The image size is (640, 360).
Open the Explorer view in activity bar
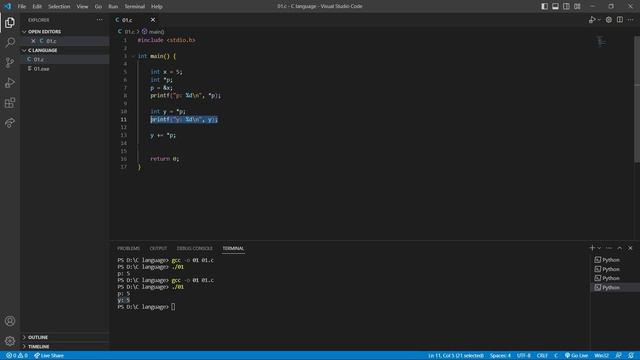10,22
